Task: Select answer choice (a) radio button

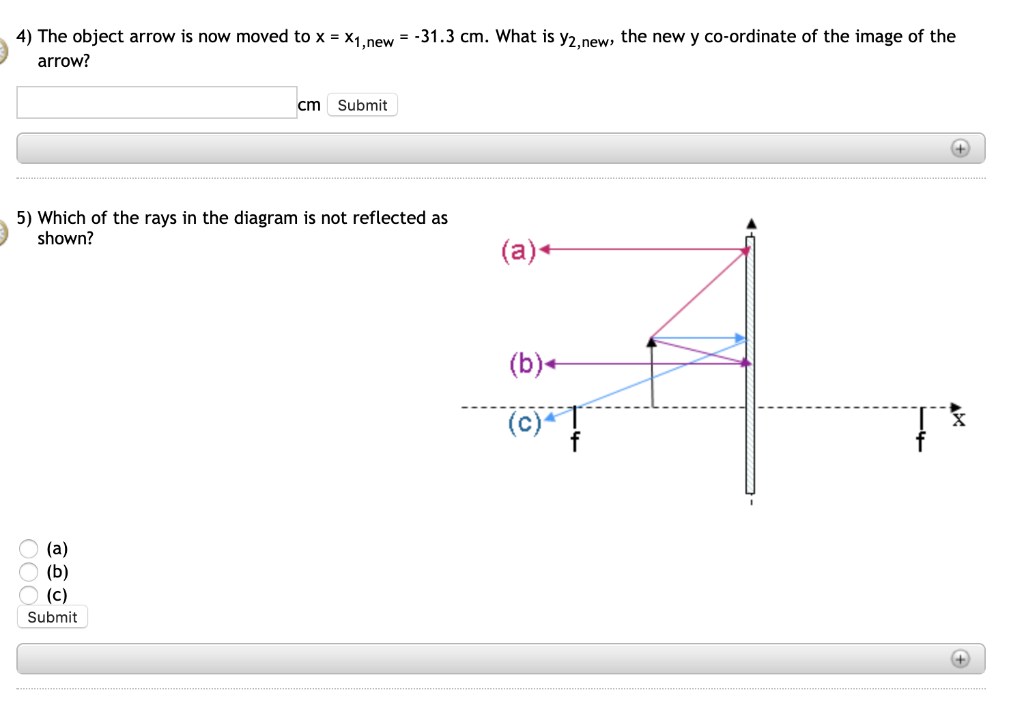Action: 28,548
